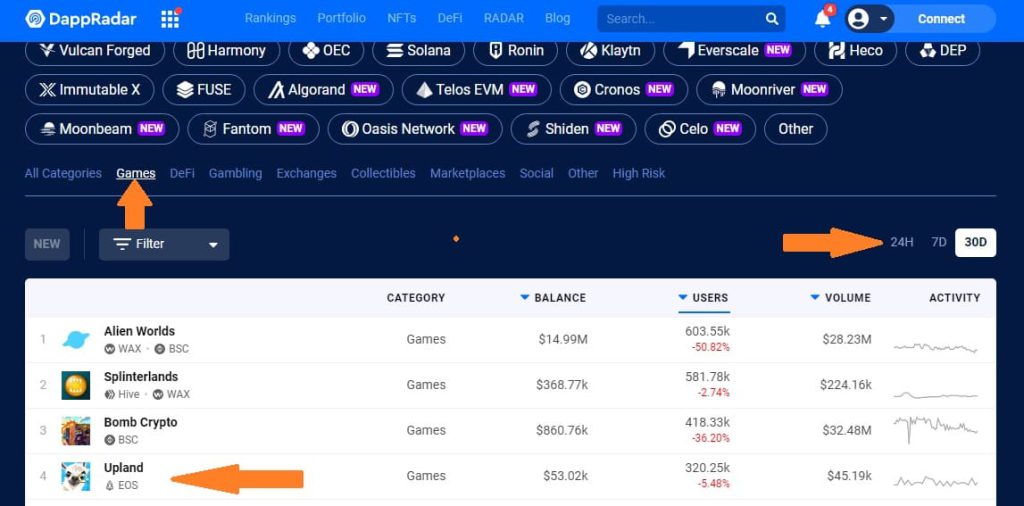Select the Telos EVM chain pill
Screen dimensions: 1024x506
[477, 89]
